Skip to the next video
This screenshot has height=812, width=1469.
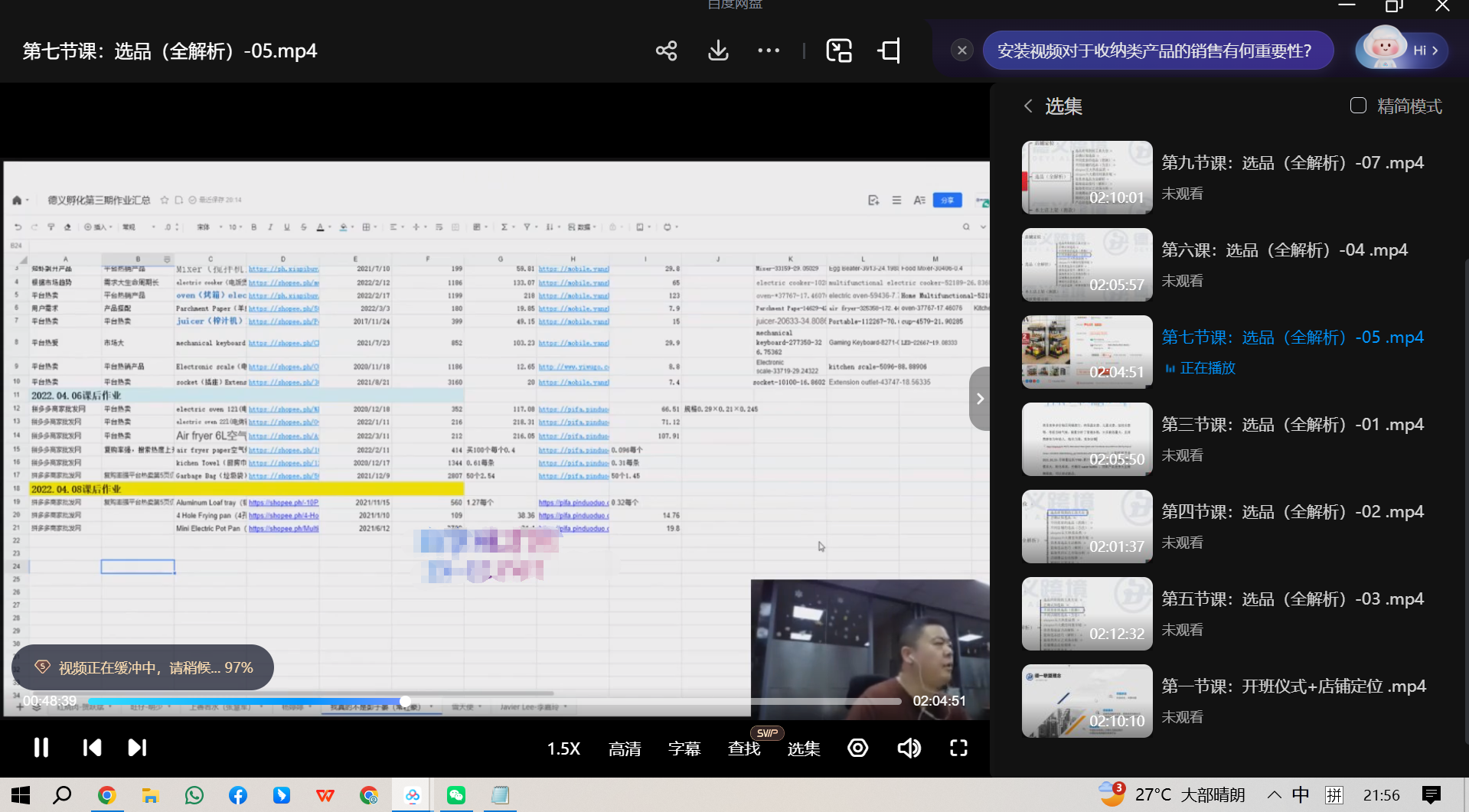tap(137, 748)
